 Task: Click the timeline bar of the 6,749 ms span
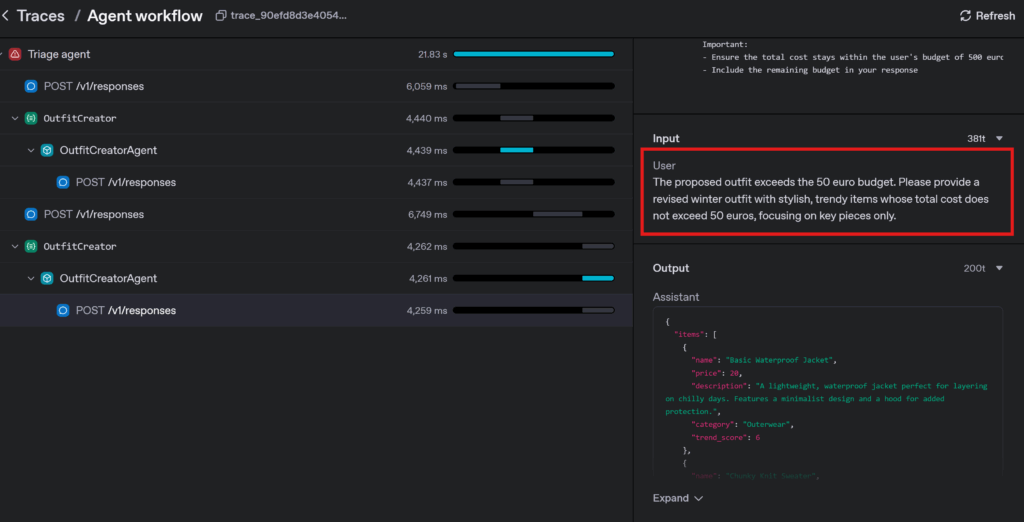[534, 214]
